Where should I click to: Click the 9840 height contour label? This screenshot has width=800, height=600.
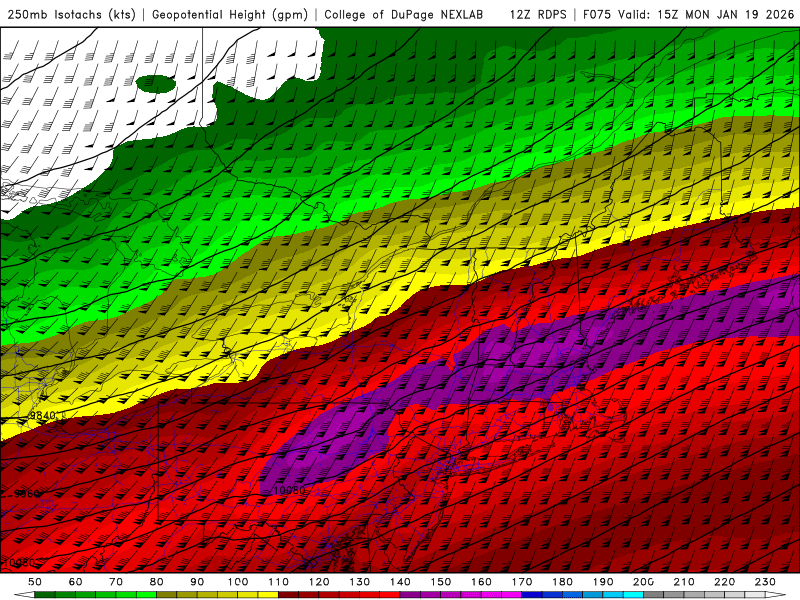pyautogui.click(x=43, y=415)
